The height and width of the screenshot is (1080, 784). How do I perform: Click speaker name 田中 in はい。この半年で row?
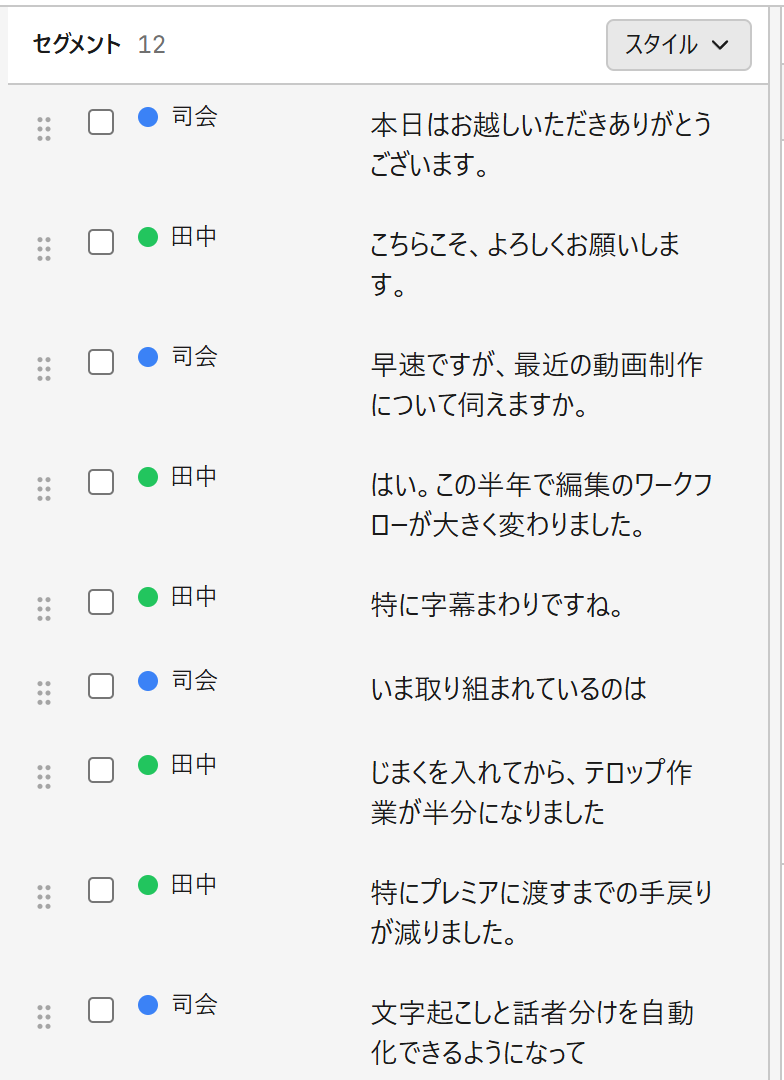(x=194, y=476)
